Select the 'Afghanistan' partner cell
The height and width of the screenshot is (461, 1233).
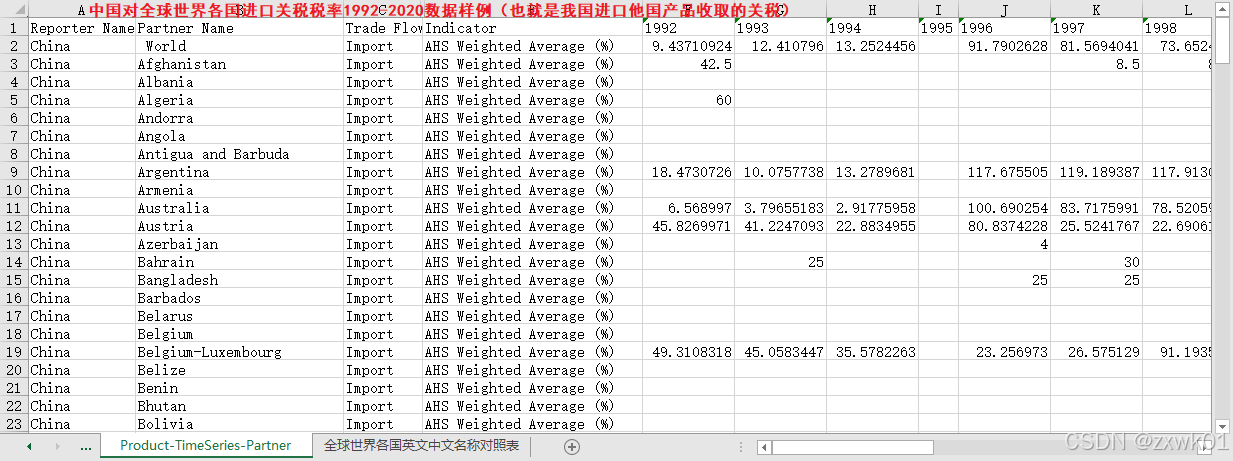tap(239, 64)
